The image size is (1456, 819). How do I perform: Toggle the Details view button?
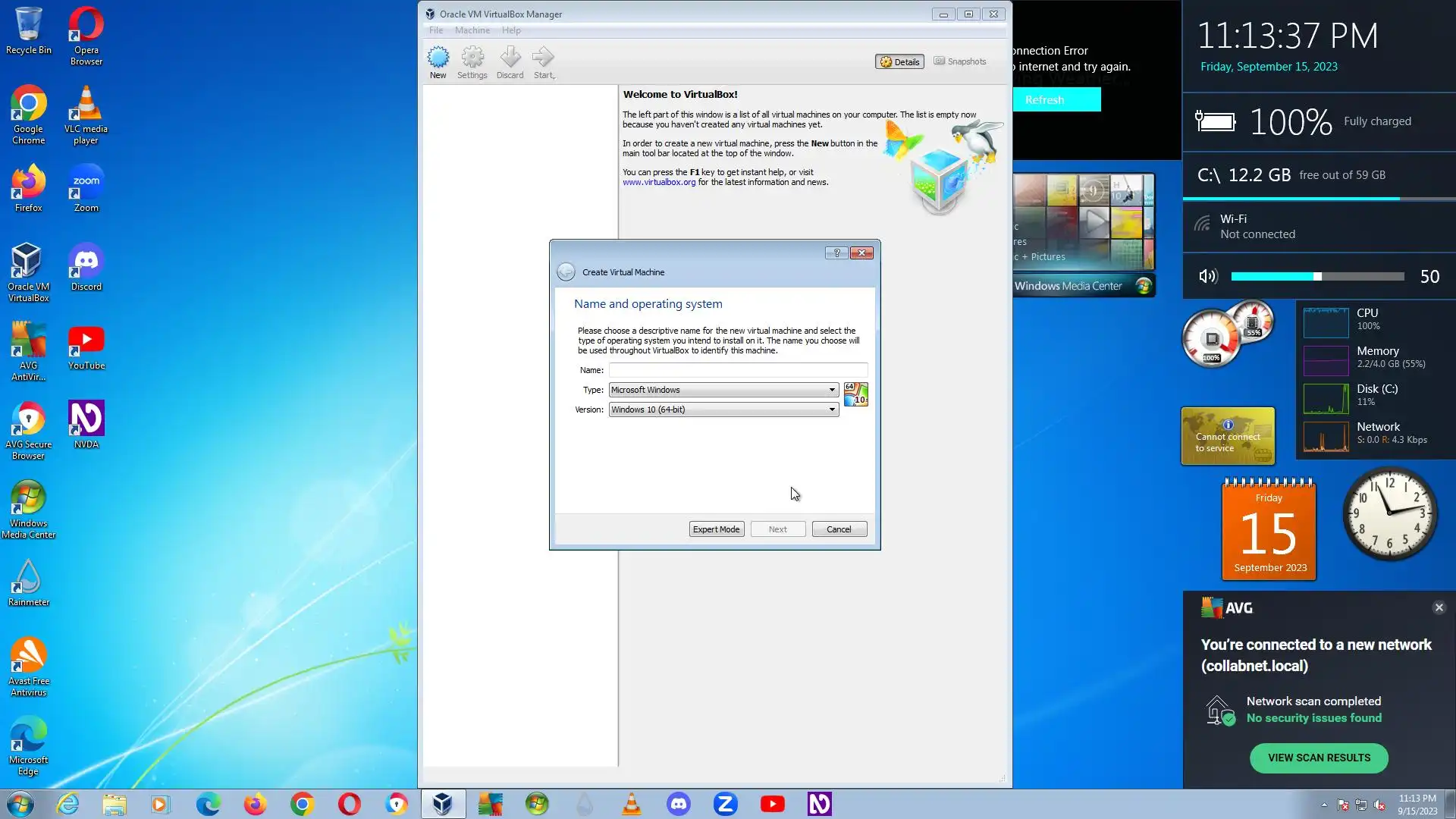point(899,61)
